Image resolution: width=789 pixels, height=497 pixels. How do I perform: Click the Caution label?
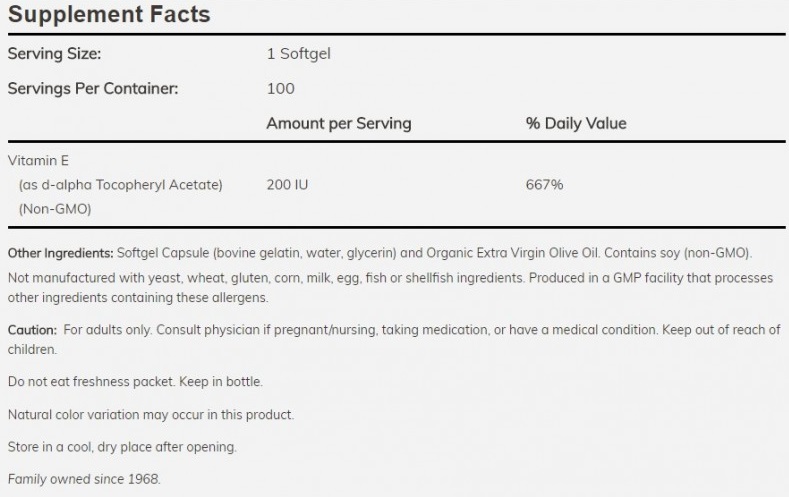pyautogui.click(x=31, y=329)
